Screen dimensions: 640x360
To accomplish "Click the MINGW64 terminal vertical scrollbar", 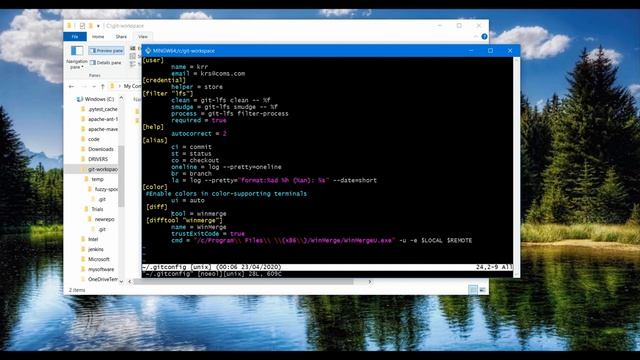I will pyautogui.click(x=516, y=167).
